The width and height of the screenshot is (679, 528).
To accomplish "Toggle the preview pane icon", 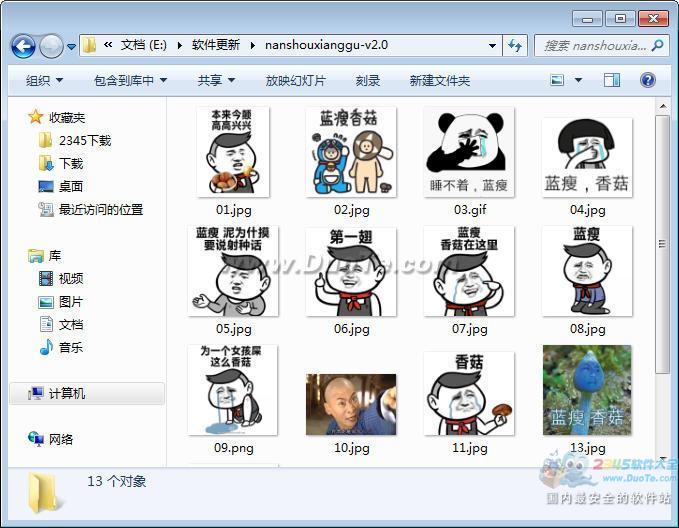I will pos(611,80).
